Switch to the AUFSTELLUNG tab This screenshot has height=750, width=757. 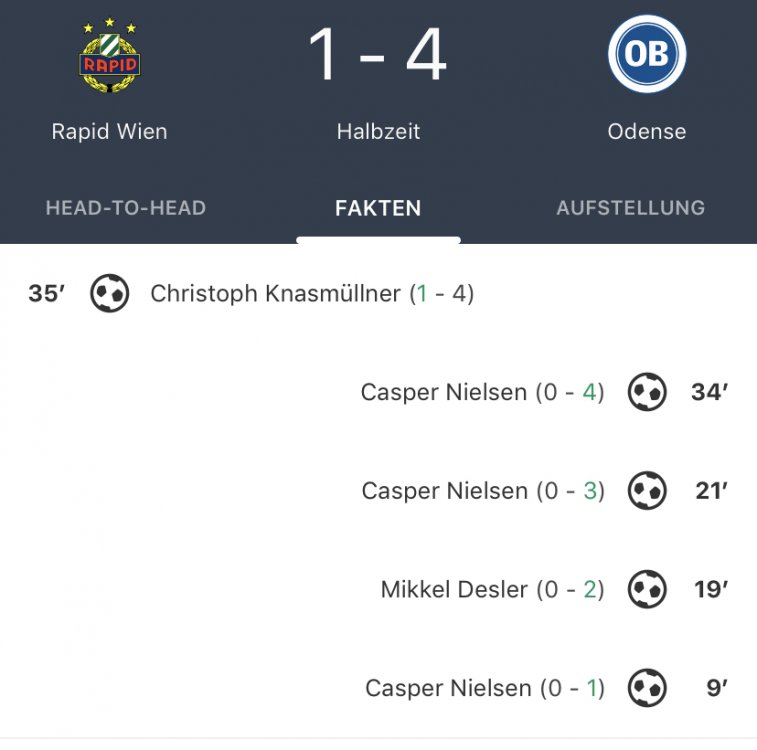[631, 208]
